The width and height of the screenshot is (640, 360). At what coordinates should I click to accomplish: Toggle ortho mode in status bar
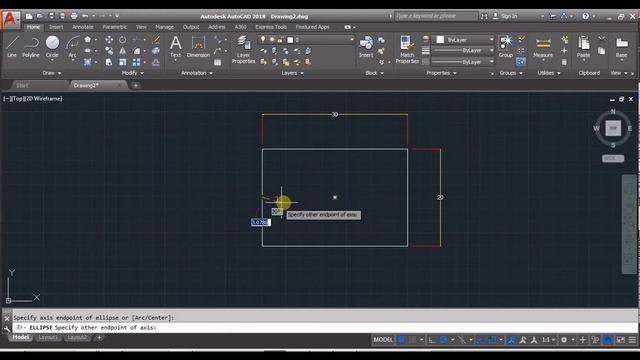tap(432, 340)
